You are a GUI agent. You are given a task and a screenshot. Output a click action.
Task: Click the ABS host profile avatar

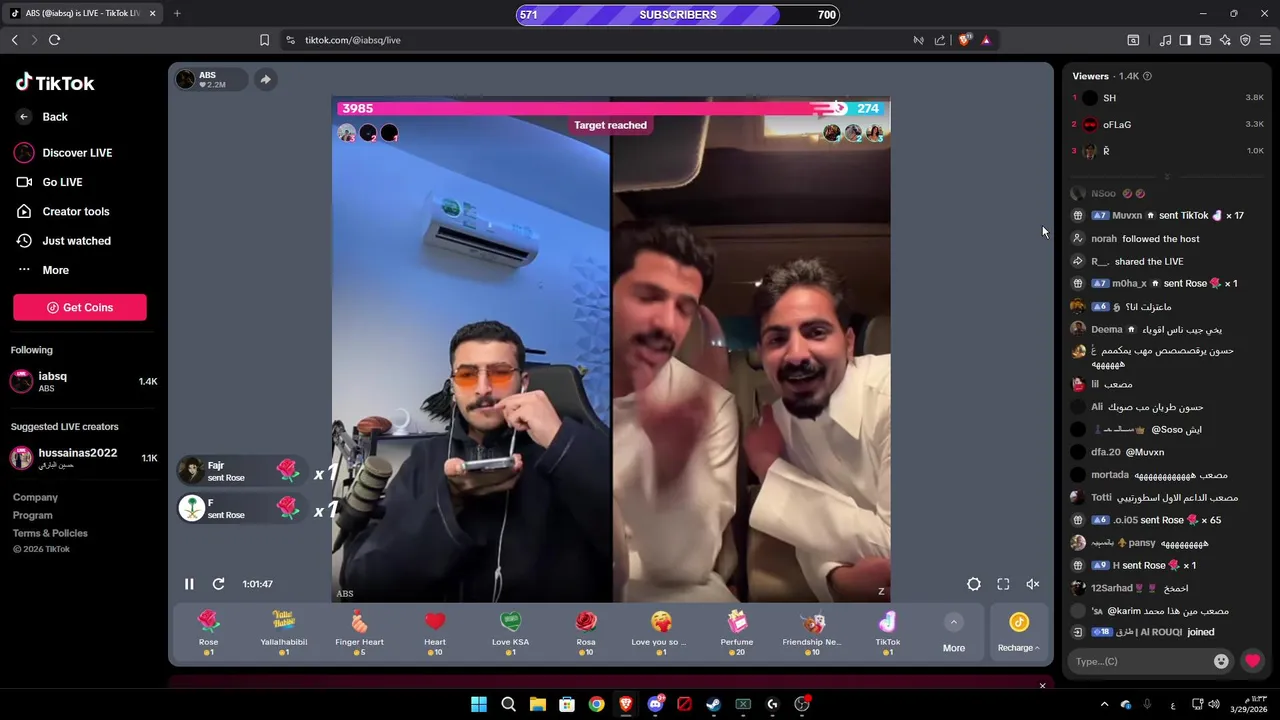(186, 79)
